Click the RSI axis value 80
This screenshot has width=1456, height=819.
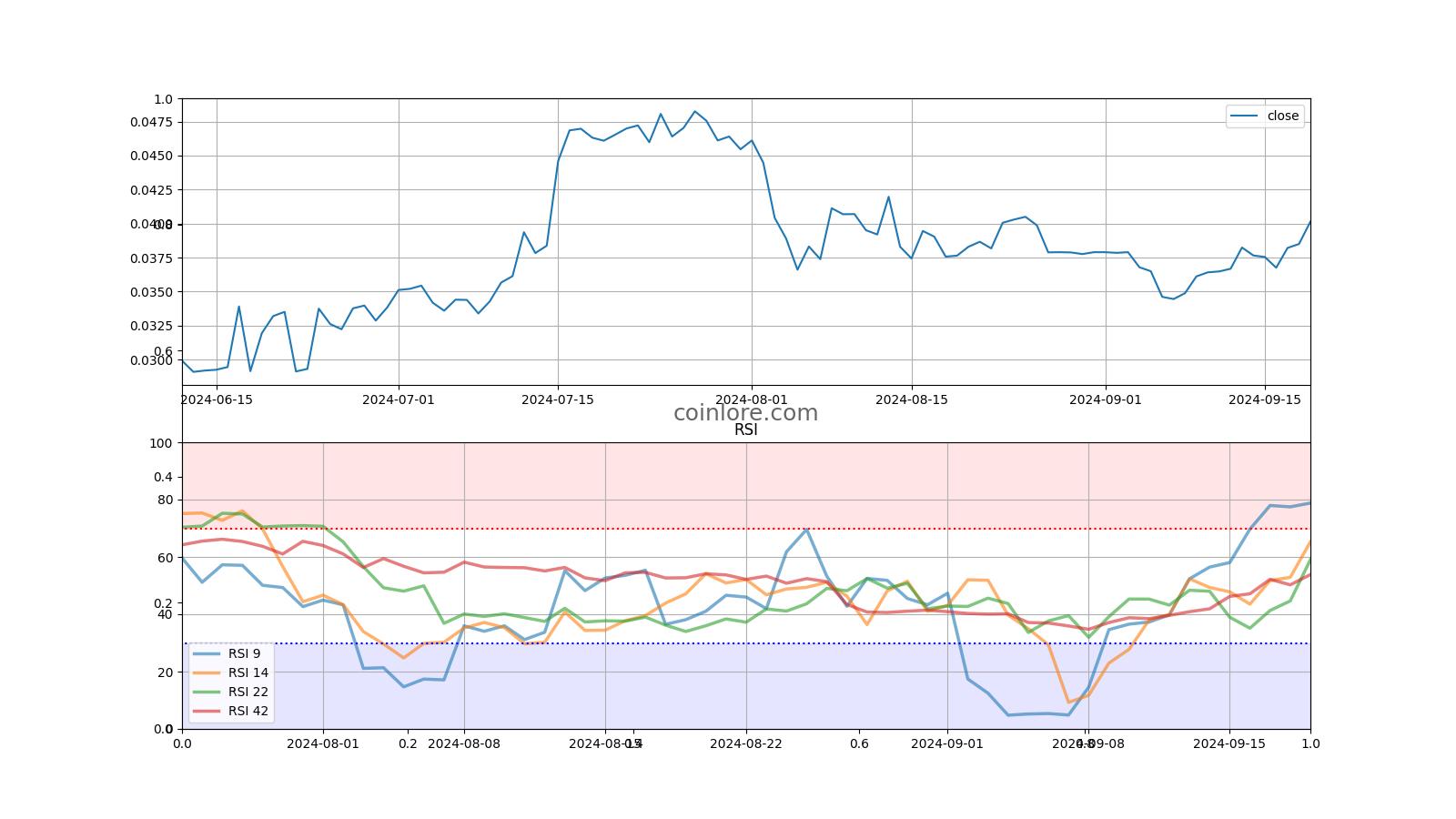tap(165, 500)
